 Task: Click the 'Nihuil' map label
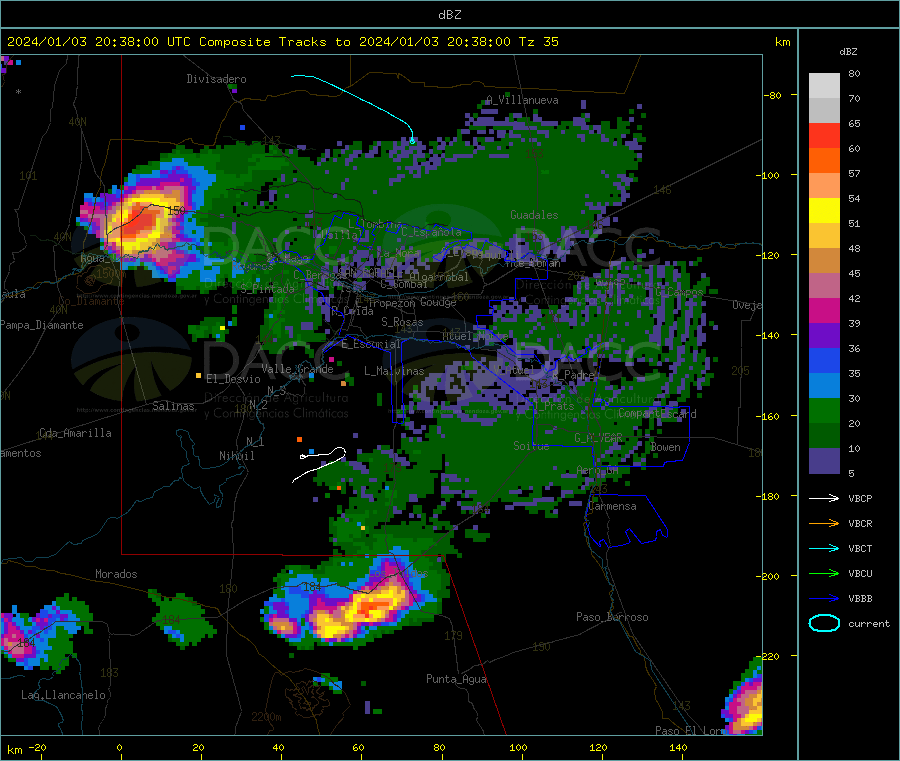tap(236, 456)
